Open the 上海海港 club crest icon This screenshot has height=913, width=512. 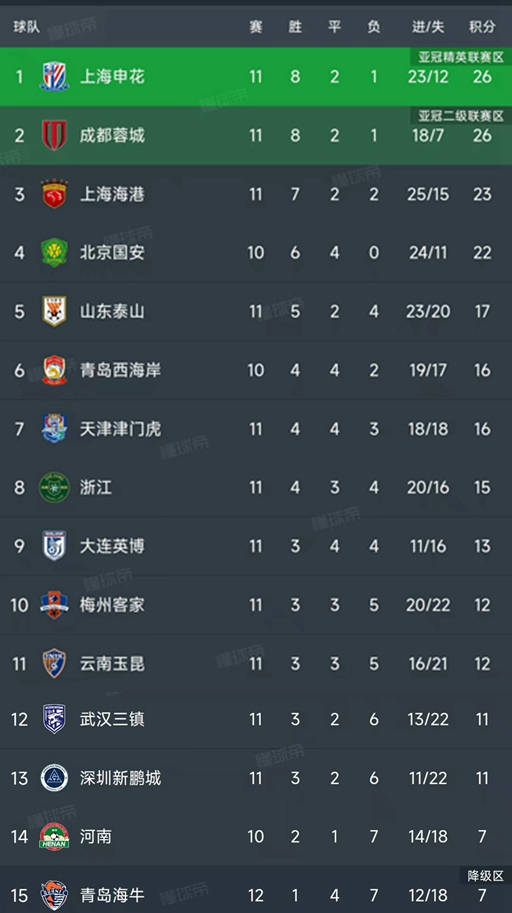(54, 194)
